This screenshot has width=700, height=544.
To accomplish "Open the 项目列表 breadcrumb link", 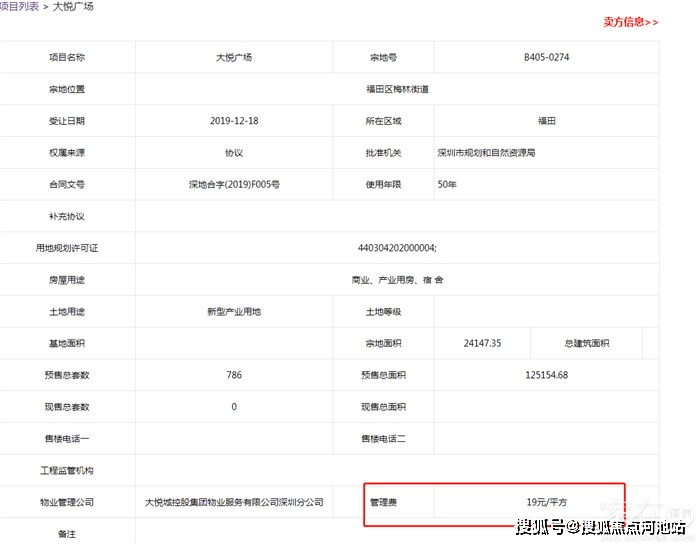I will (20, 6).
